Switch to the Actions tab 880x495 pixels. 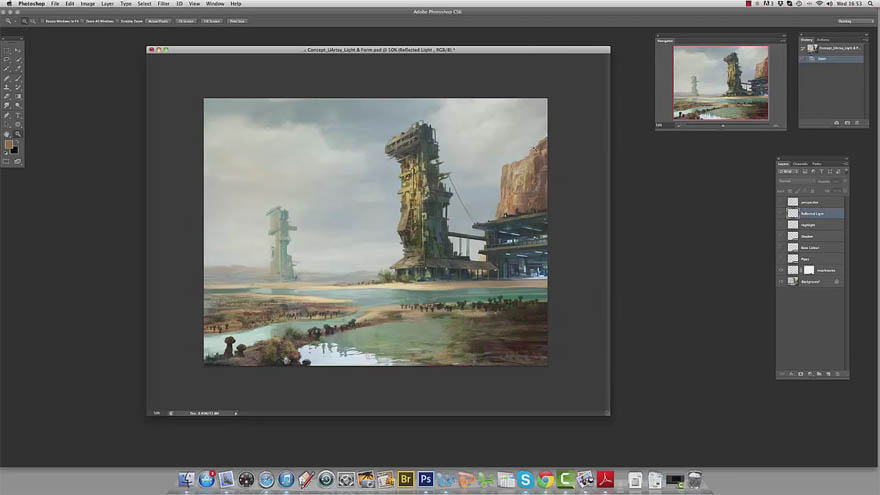823,40
